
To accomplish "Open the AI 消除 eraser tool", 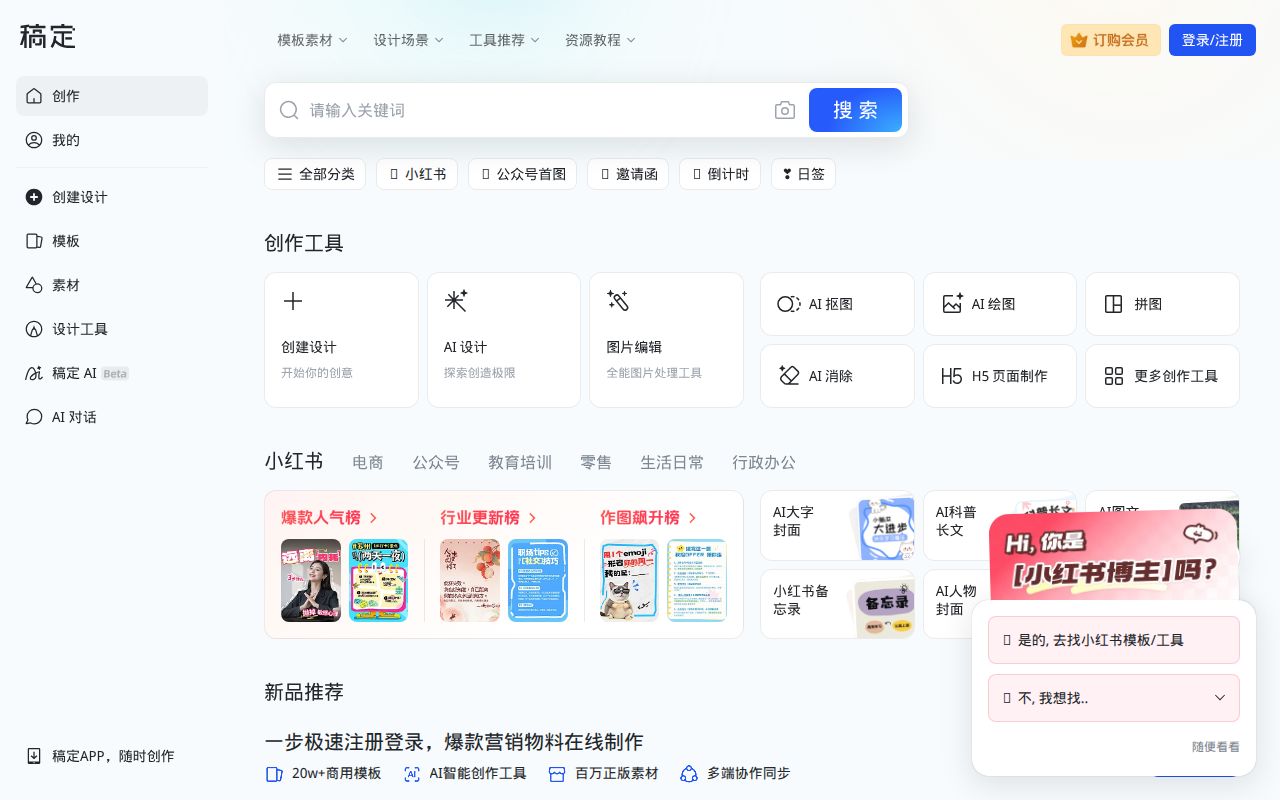I will click(x=837, y=376).
